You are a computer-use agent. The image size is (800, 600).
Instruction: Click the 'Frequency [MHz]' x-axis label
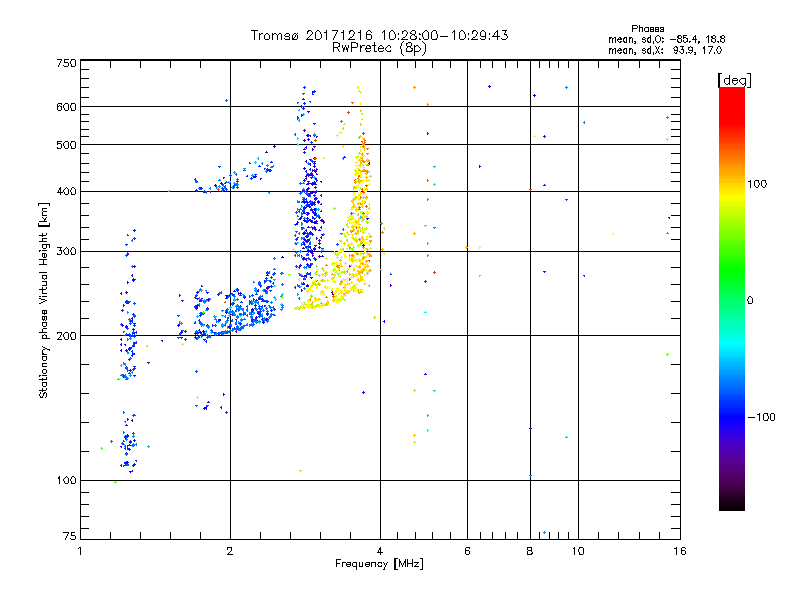pyautogui.click(x=379, y=564)
